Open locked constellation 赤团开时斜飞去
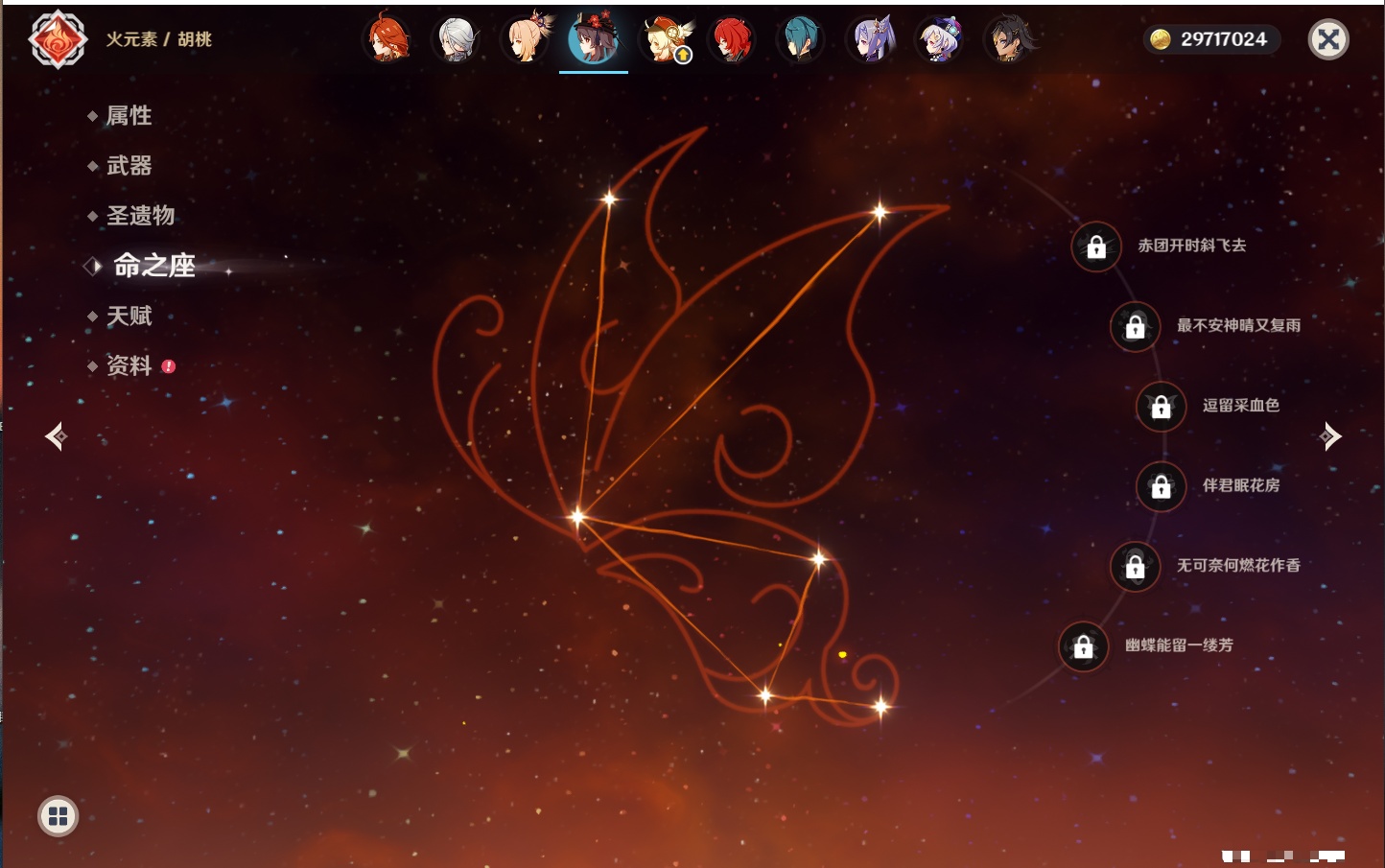Viewport: 1385px width, 868px height. tap(1096, 247)
